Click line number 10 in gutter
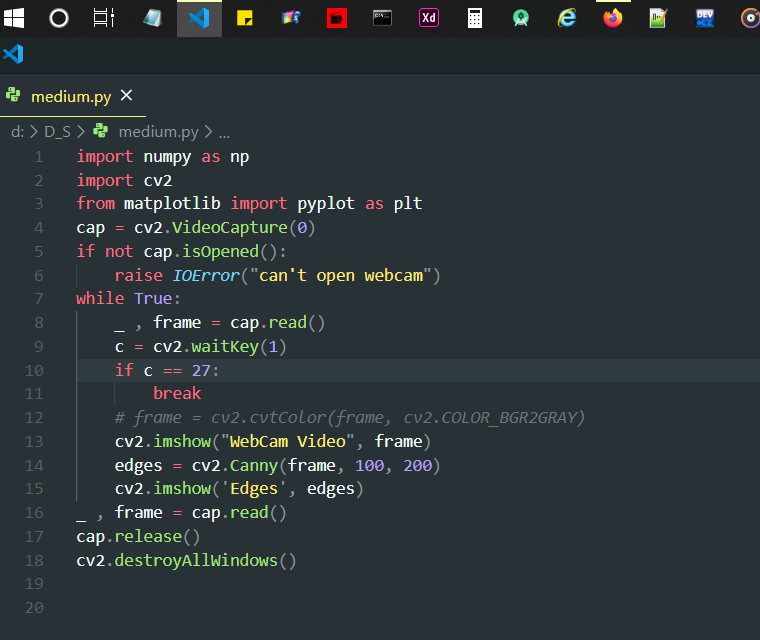 (x=34, y=370)
